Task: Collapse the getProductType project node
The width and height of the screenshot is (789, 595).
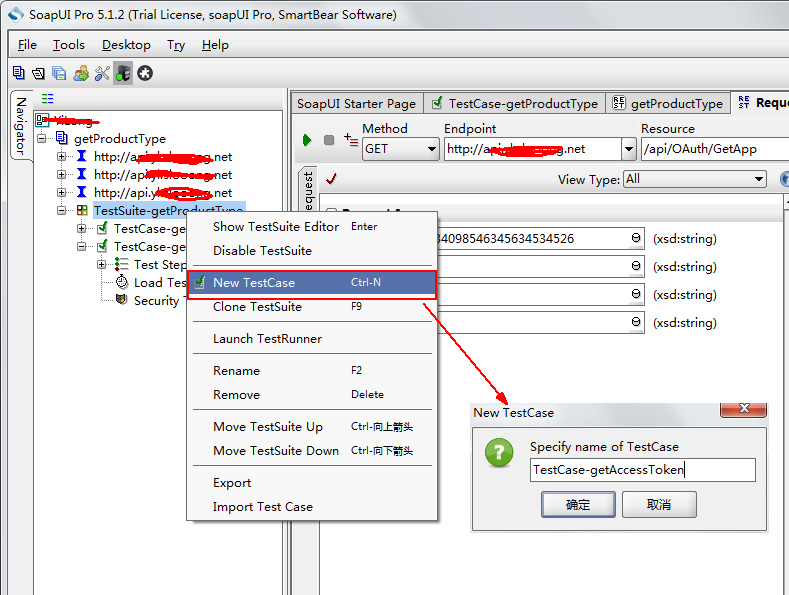Action: 42,138
